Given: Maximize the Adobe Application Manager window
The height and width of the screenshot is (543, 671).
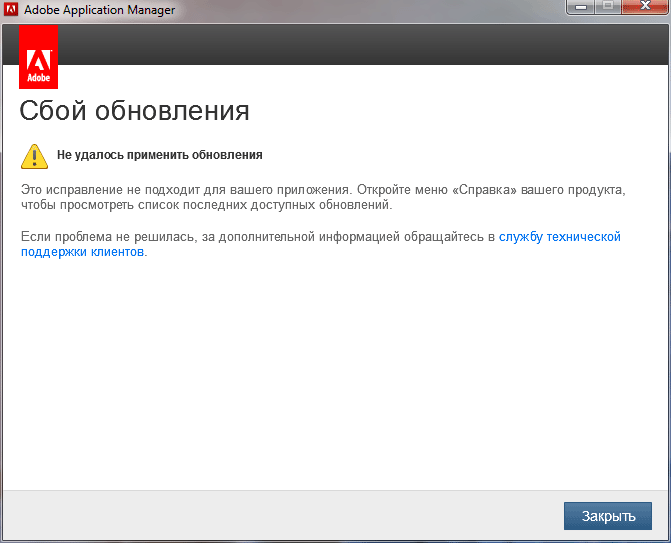Looking at the screenshot, I should [x=608, y=7].
